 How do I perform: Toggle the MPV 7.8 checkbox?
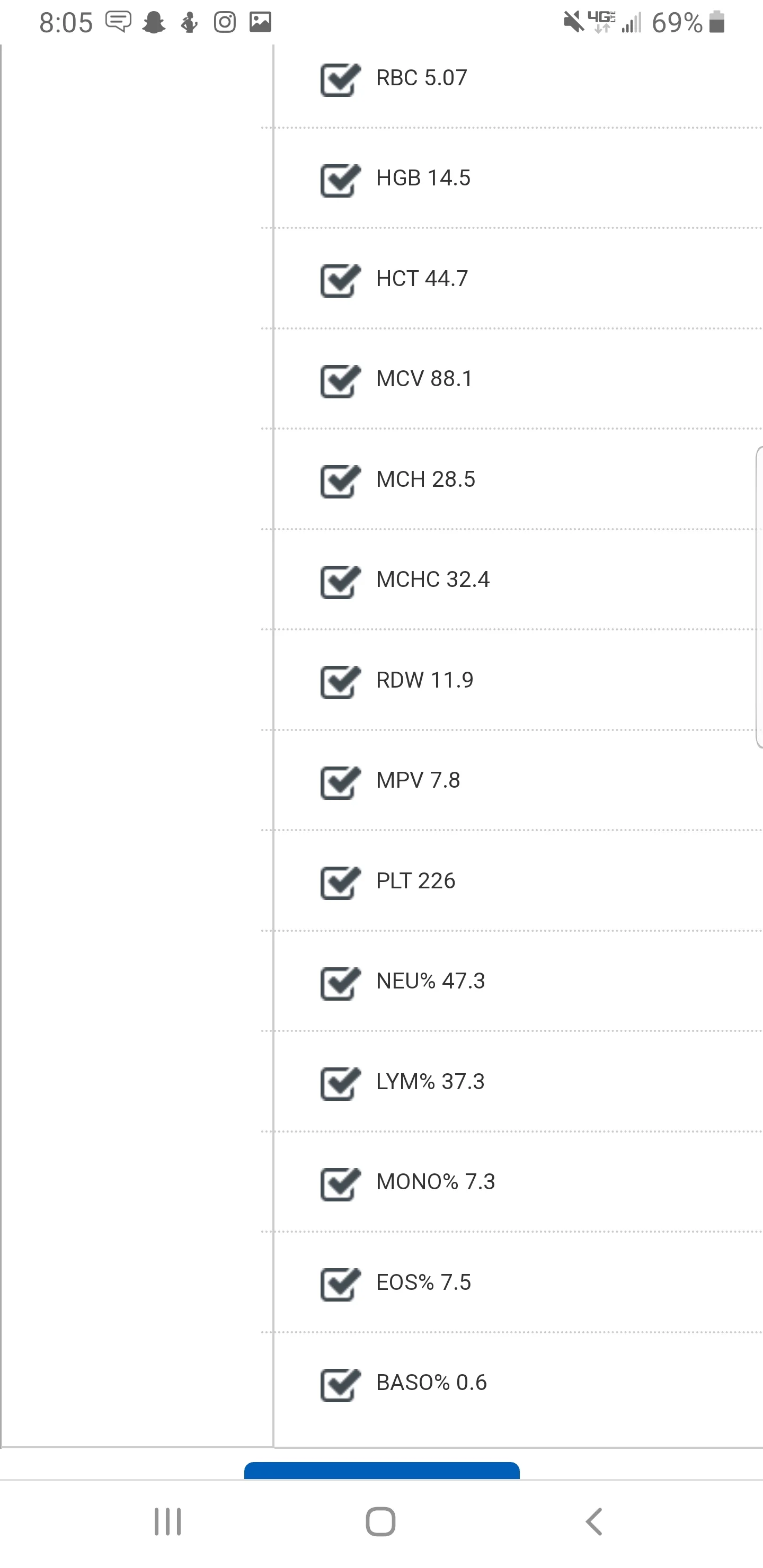340,782
